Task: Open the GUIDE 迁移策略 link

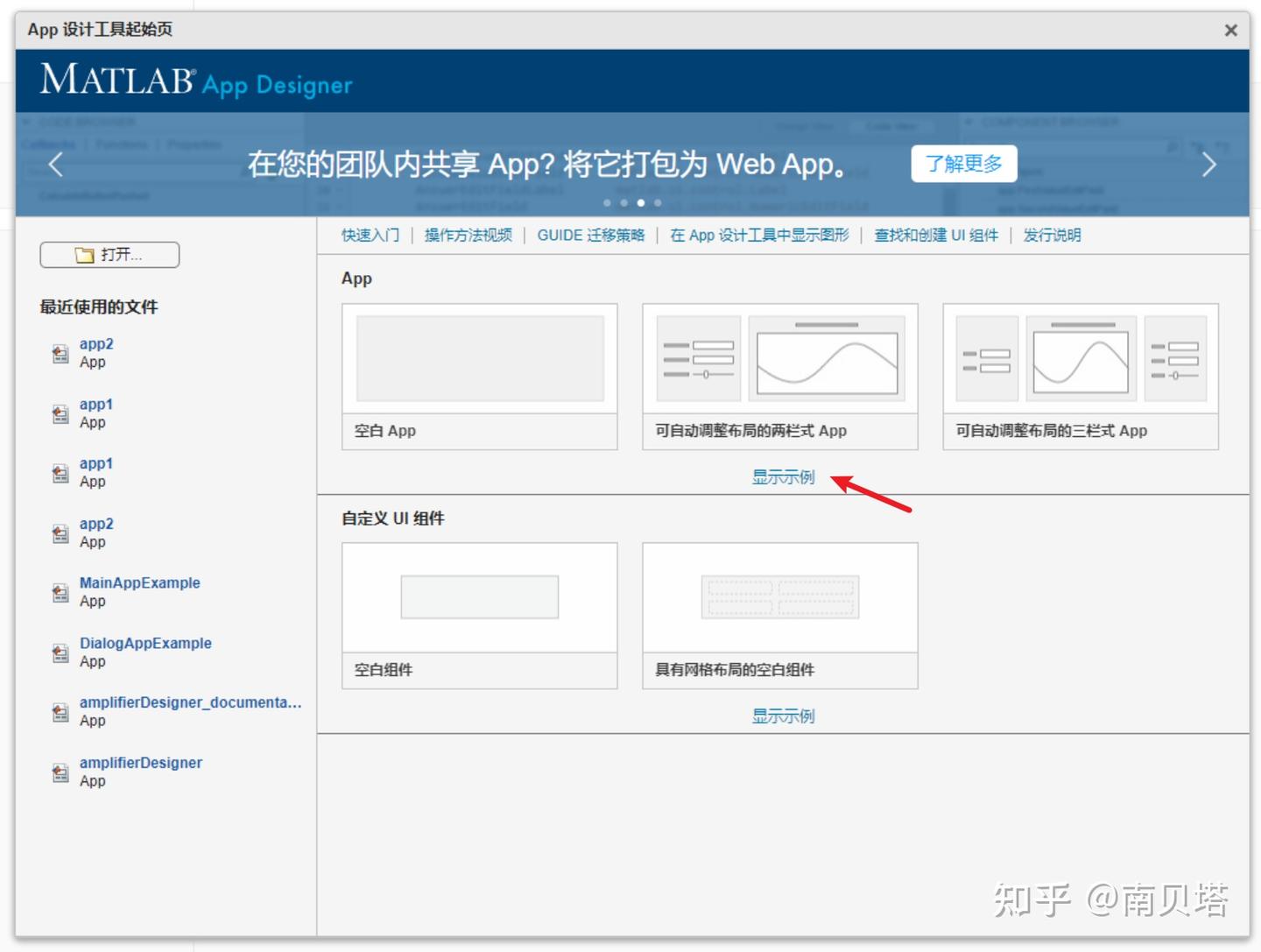Action: [x=590, y=235]
